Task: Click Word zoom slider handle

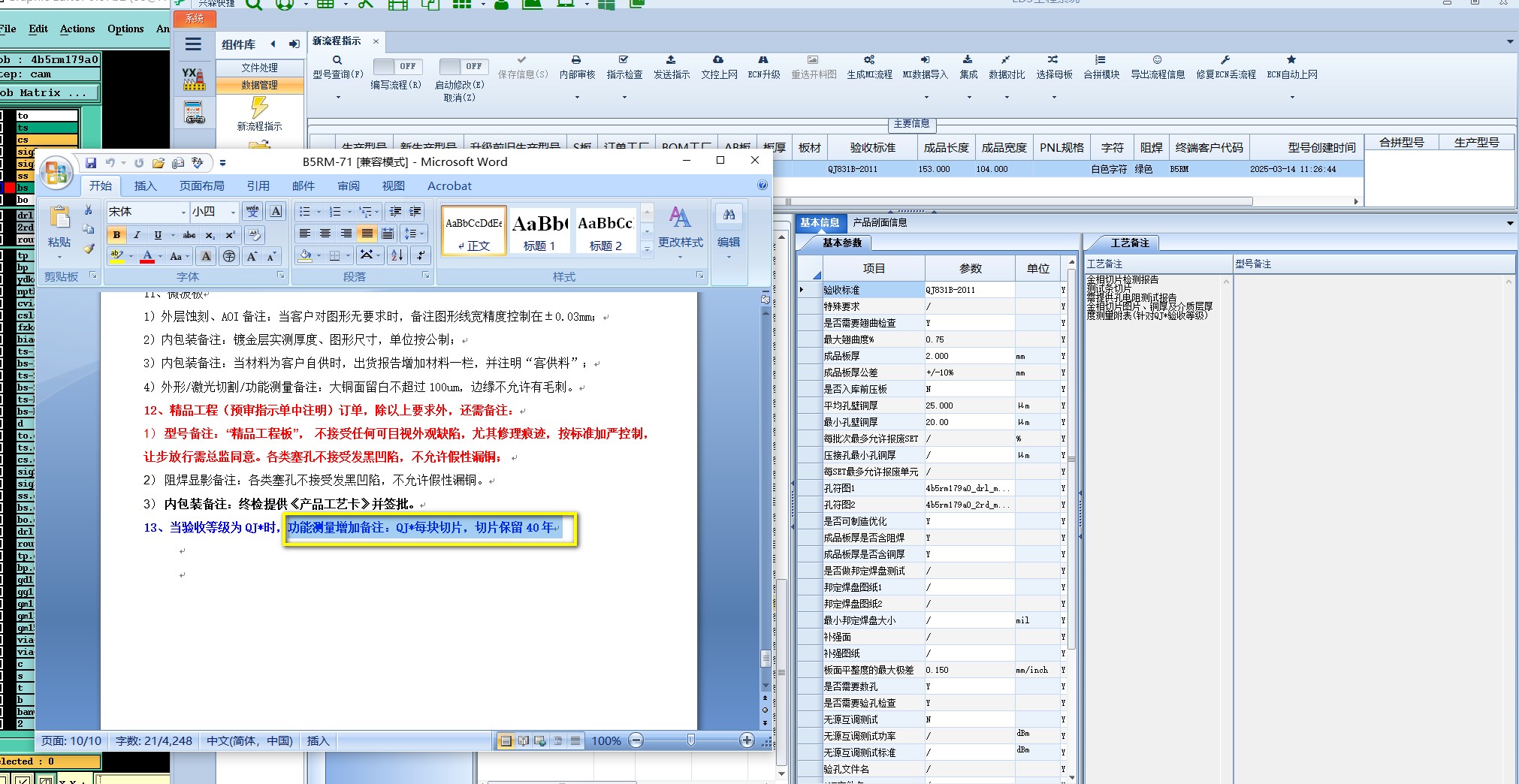Action: 691,740
